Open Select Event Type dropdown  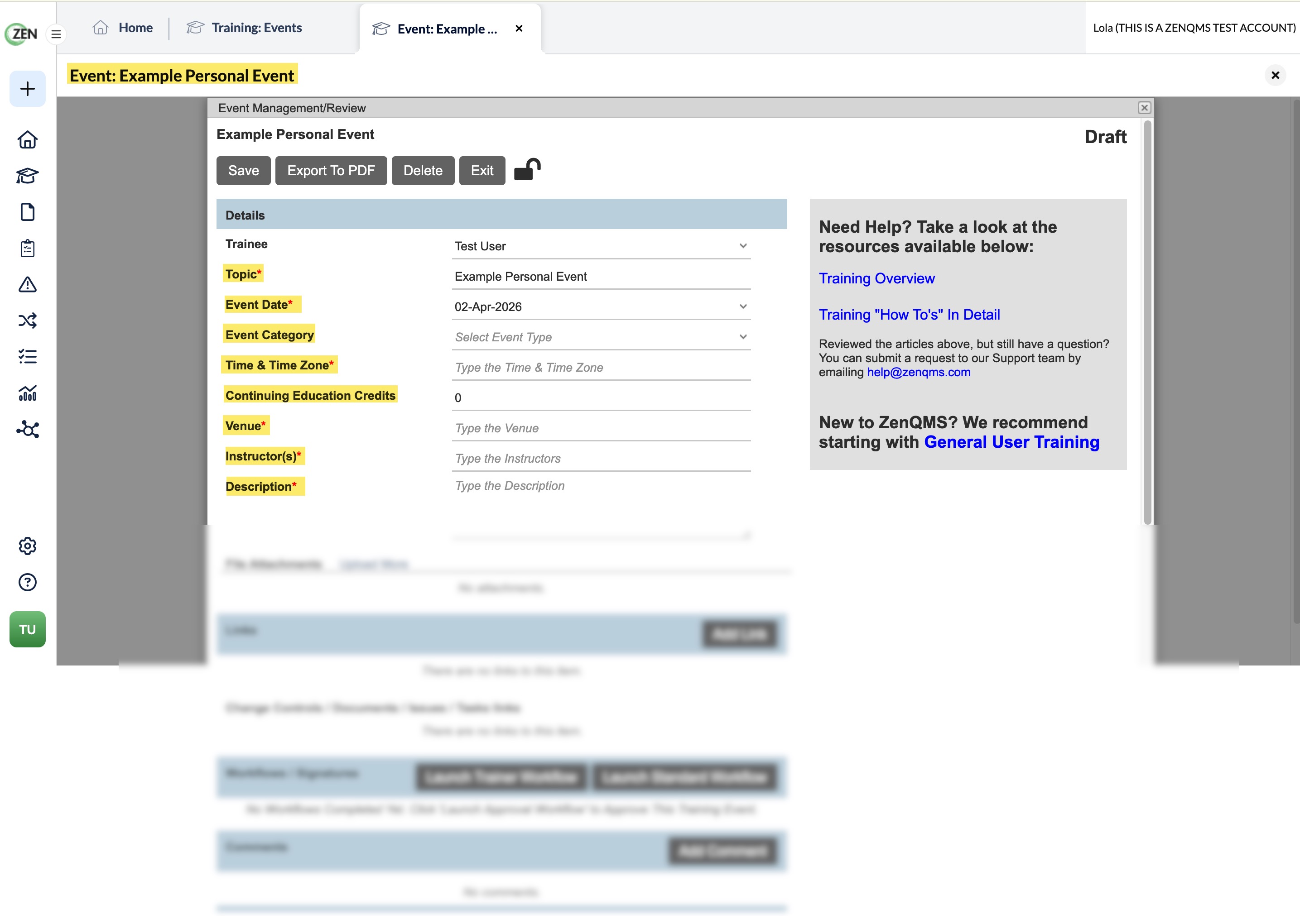coord(601,337)
